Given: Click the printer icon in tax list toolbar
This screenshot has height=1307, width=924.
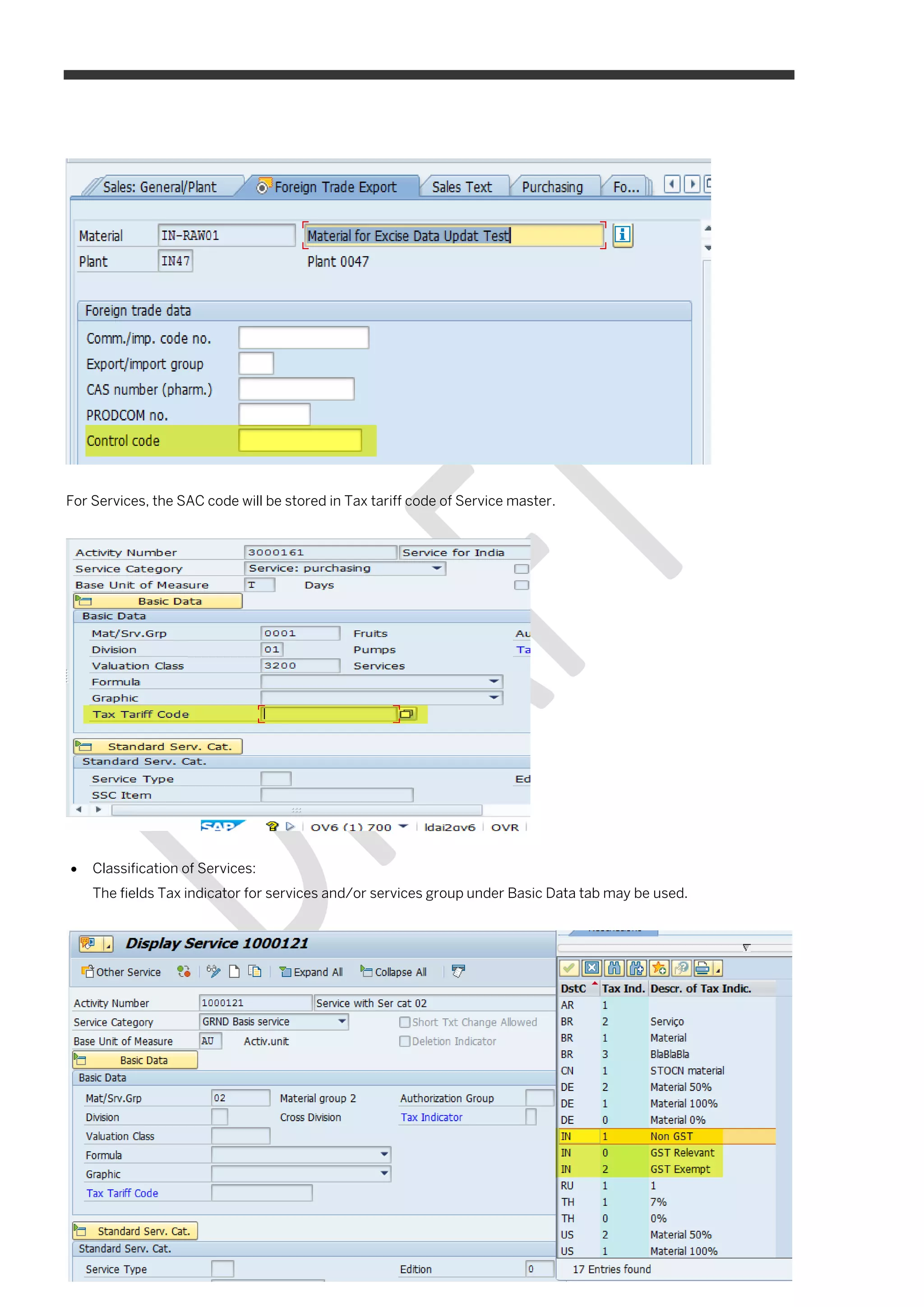Looking at the screenshot, I should [x=702, y=968].
